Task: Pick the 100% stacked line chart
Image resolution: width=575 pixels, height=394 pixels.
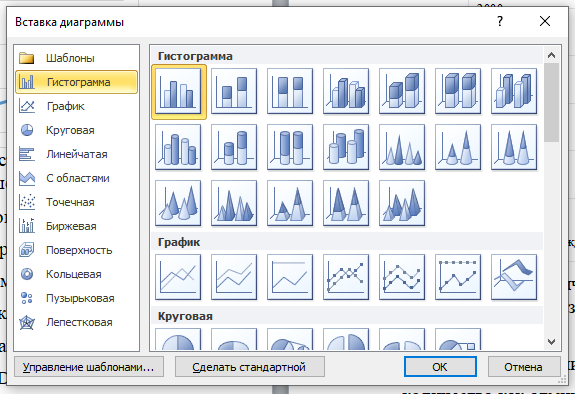Action: 290,277
